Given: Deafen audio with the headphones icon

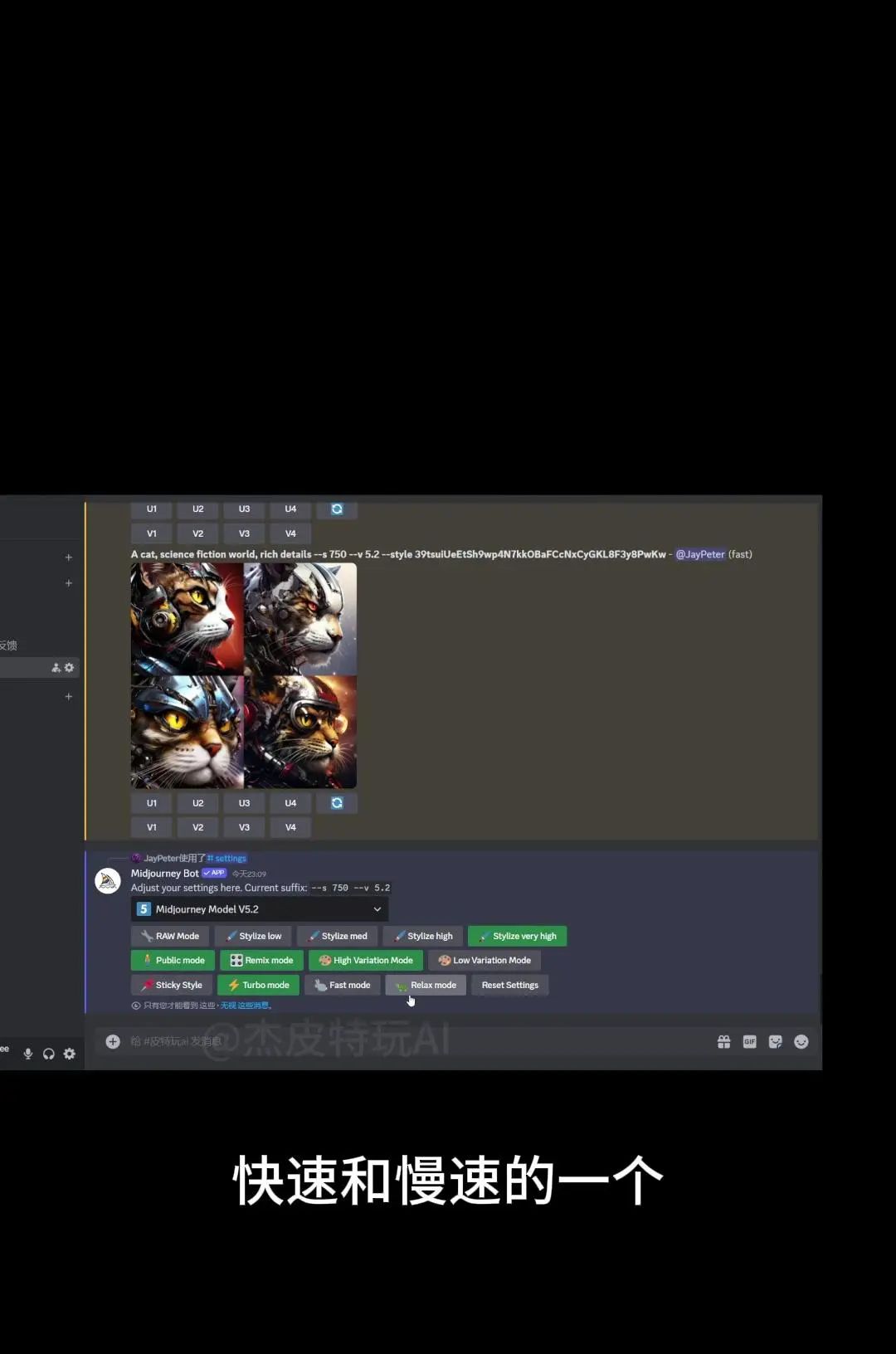Looking at the screenshot, I should 49,1054.
